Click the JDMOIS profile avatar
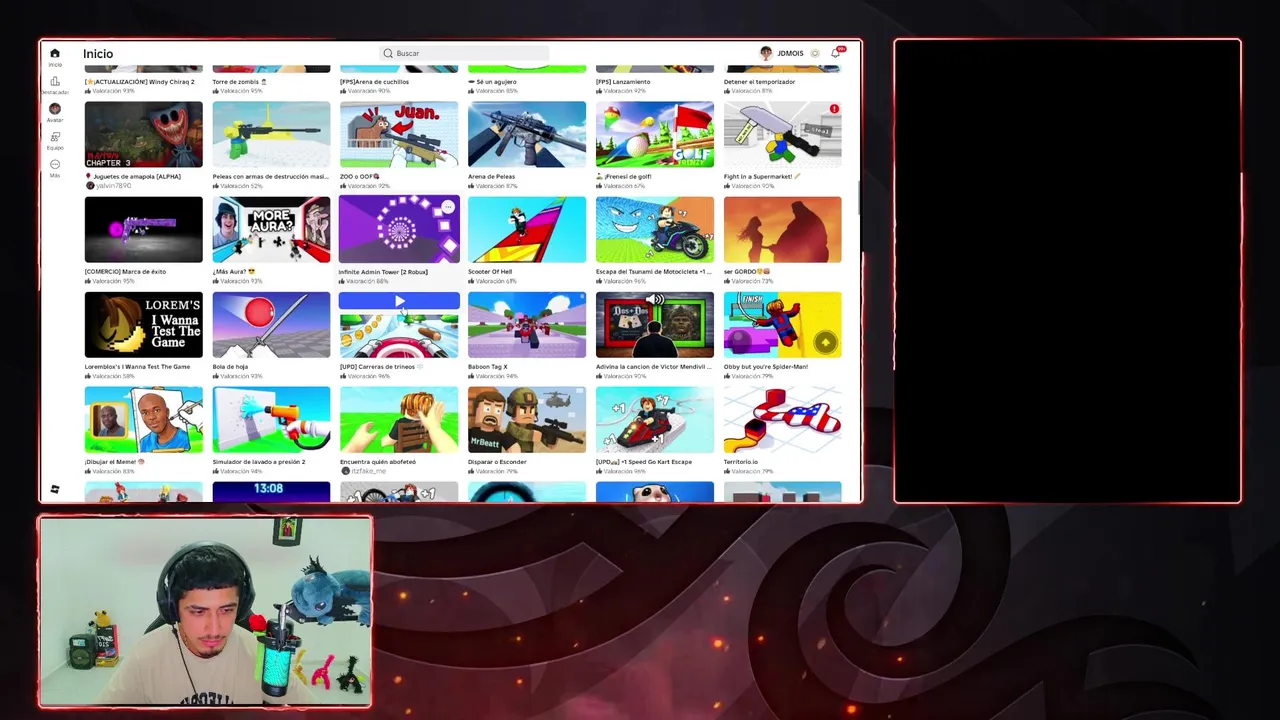The image size is (1280, 720). pyautogui.click(x=766, y=53)
